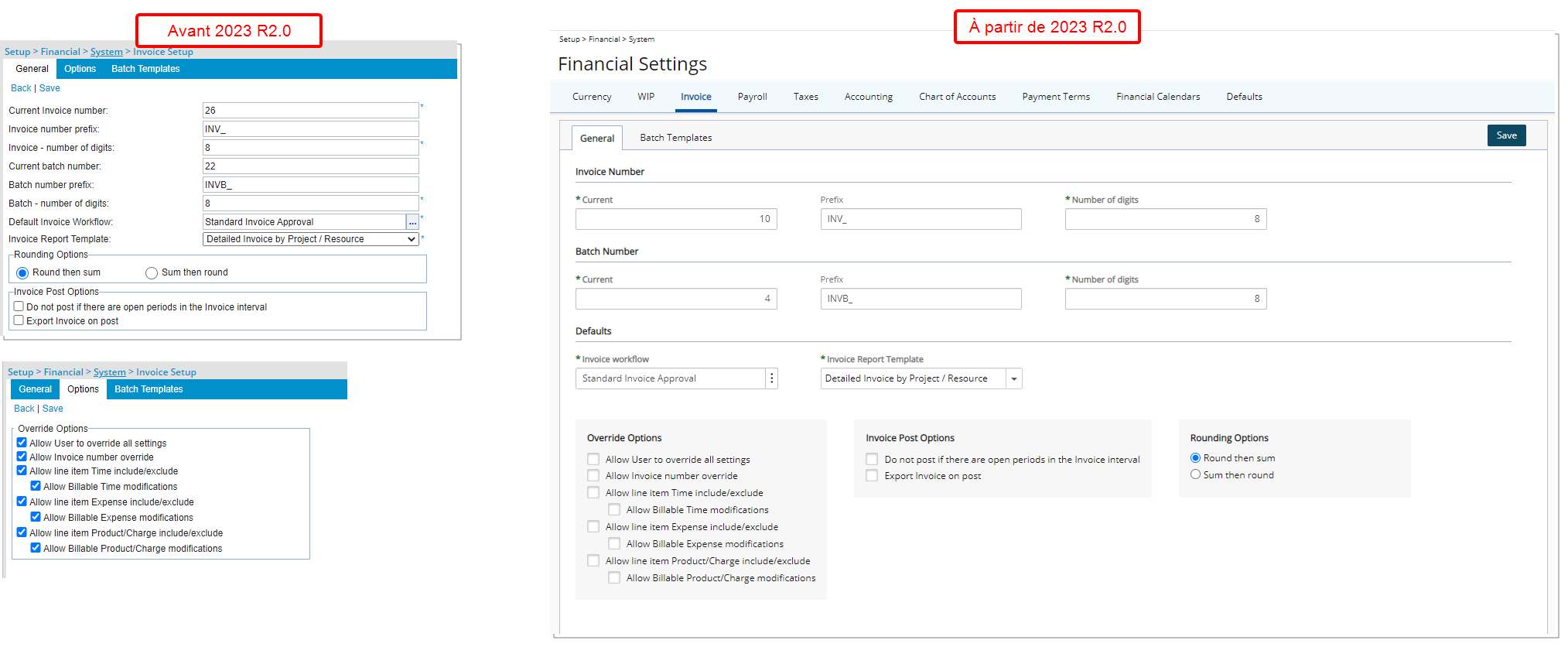The height and width of the screenshot is (647, 1568).
Task: Expand Invoice Report Template dropdown in Financial Settings
Action: pos(1014,378)
